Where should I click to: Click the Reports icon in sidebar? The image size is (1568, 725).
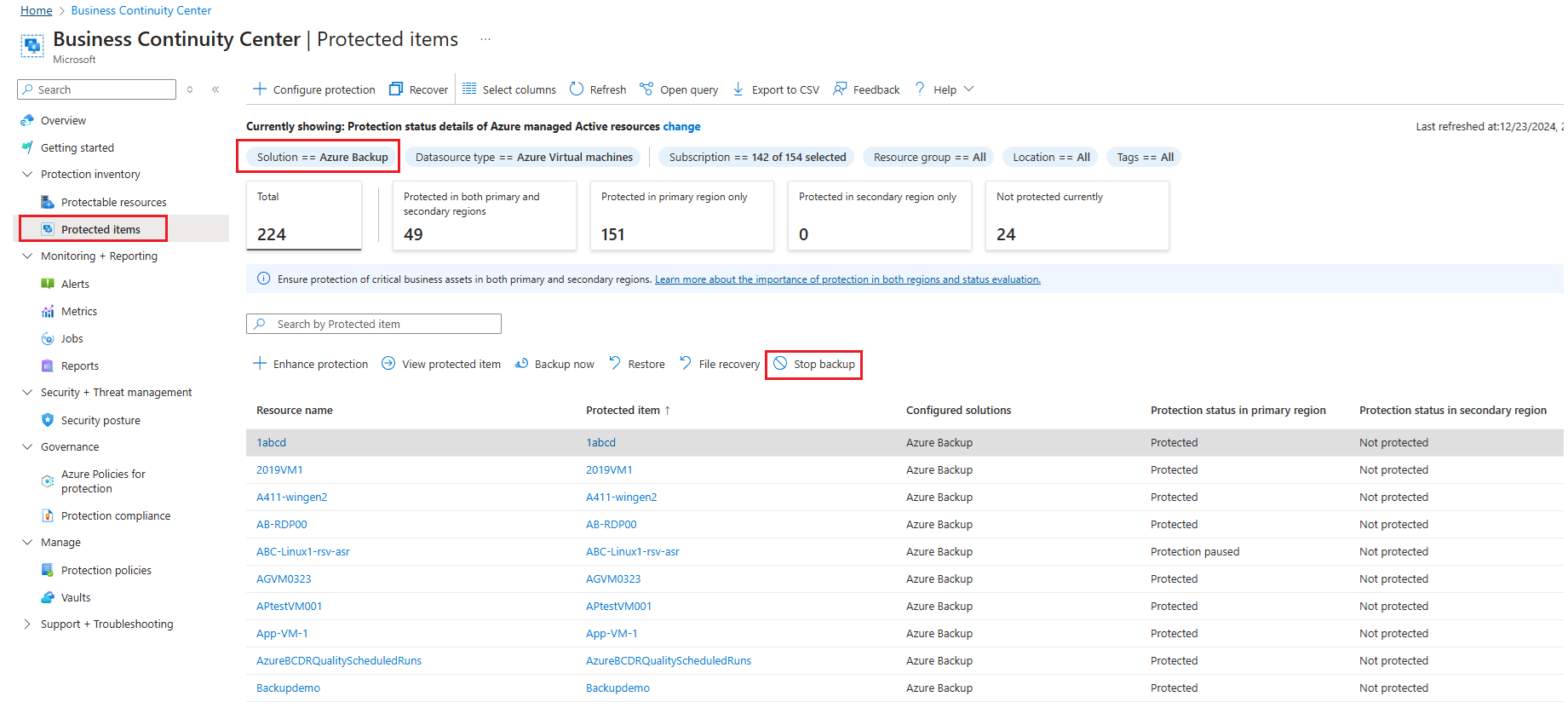tap(48, 366)
